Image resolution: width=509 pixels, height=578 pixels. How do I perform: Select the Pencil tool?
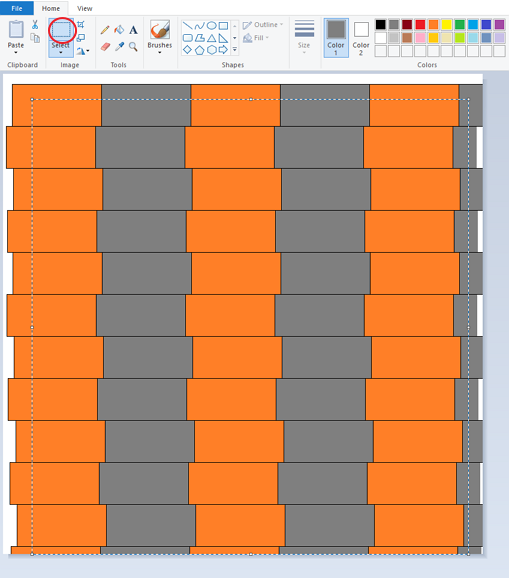(x=105, y=30)
